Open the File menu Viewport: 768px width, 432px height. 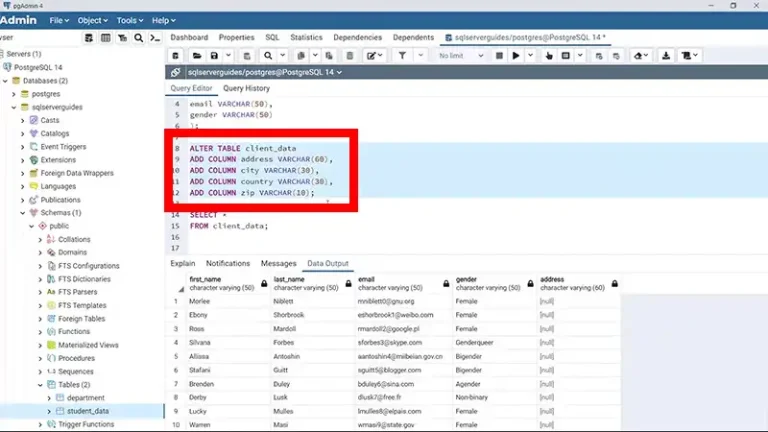click(x=59, y=21)
